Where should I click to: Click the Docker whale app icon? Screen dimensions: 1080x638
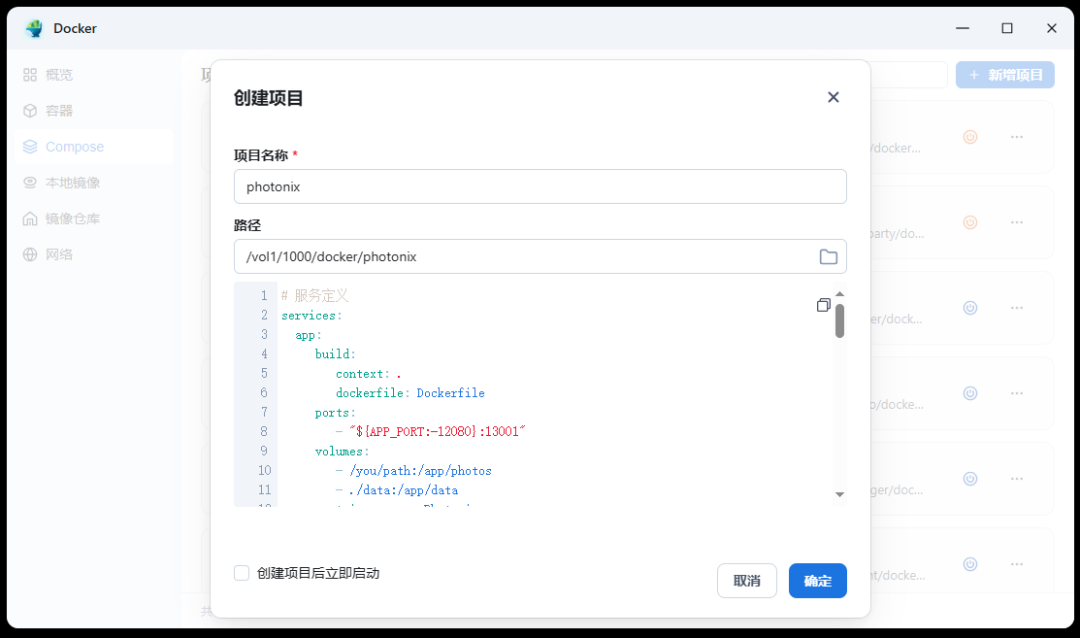35,29
